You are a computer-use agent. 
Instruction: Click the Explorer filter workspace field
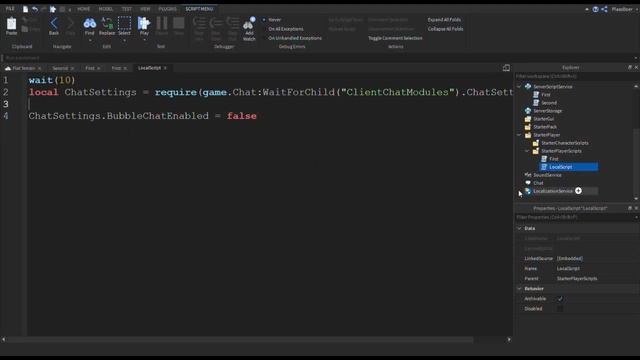[576, 76]
